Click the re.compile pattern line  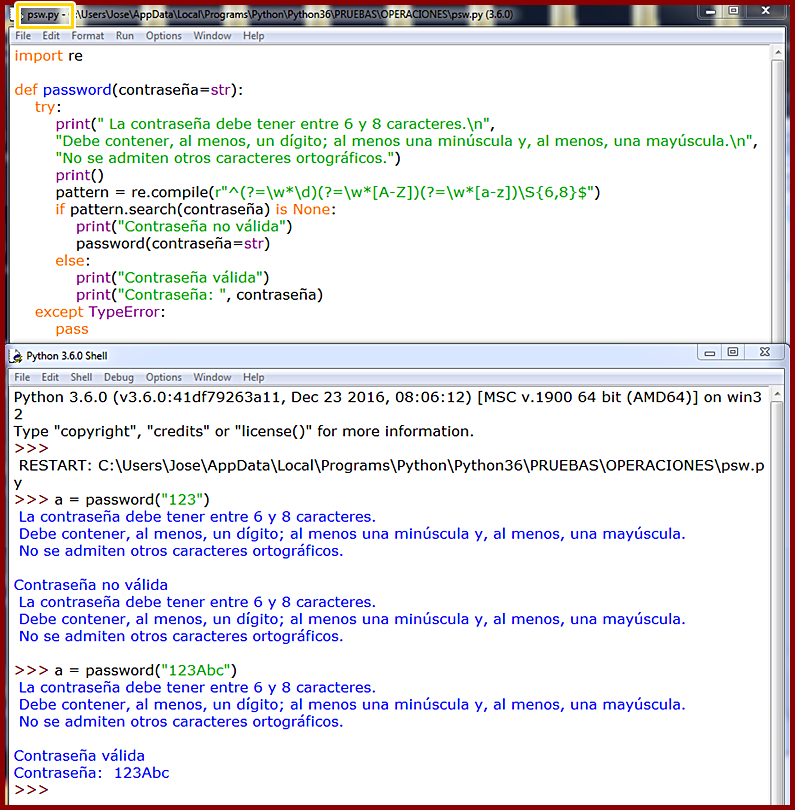[328, 192]
